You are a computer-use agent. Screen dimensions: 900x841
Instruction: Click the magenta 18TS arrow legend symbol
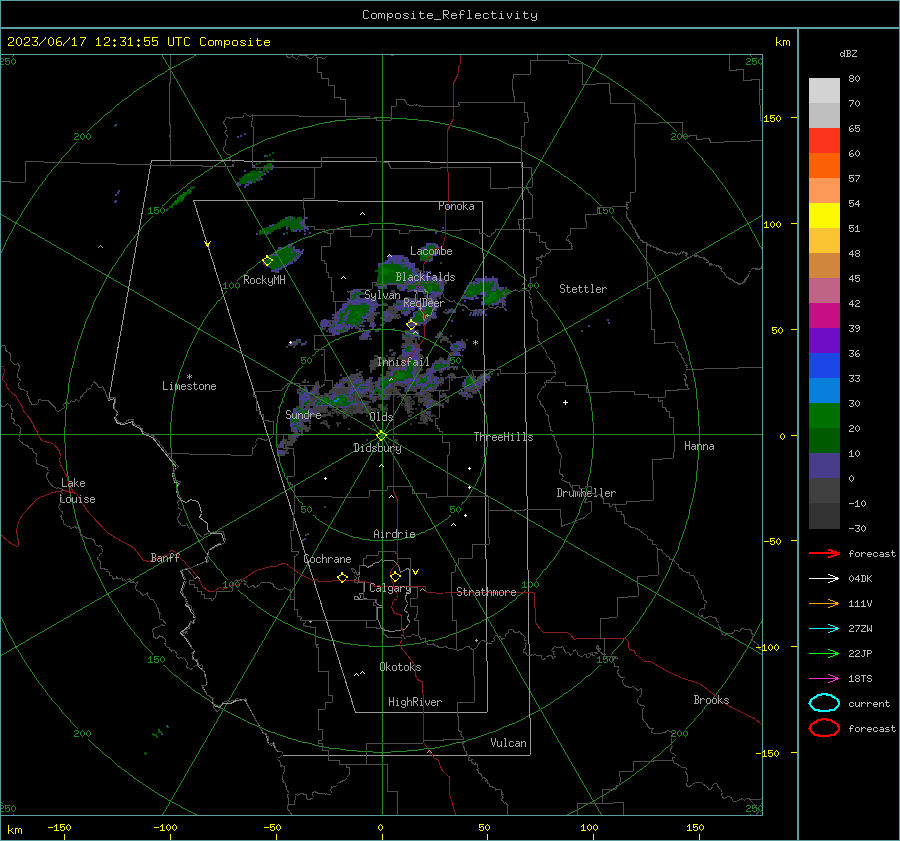(x=824, y=679)
